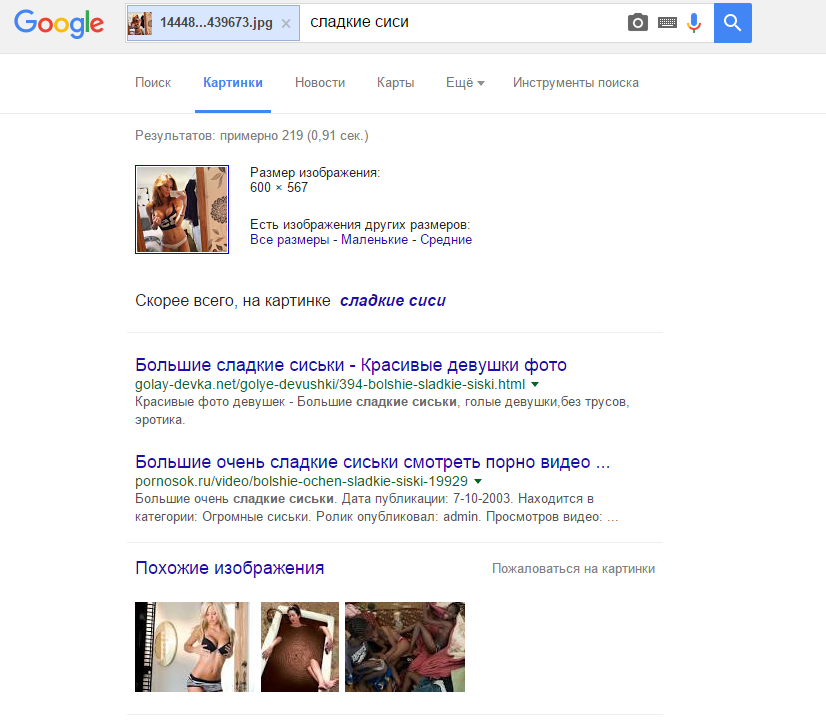Open Инструменты поиска options
Screen dimensions: 826x723
coord(575,83)
